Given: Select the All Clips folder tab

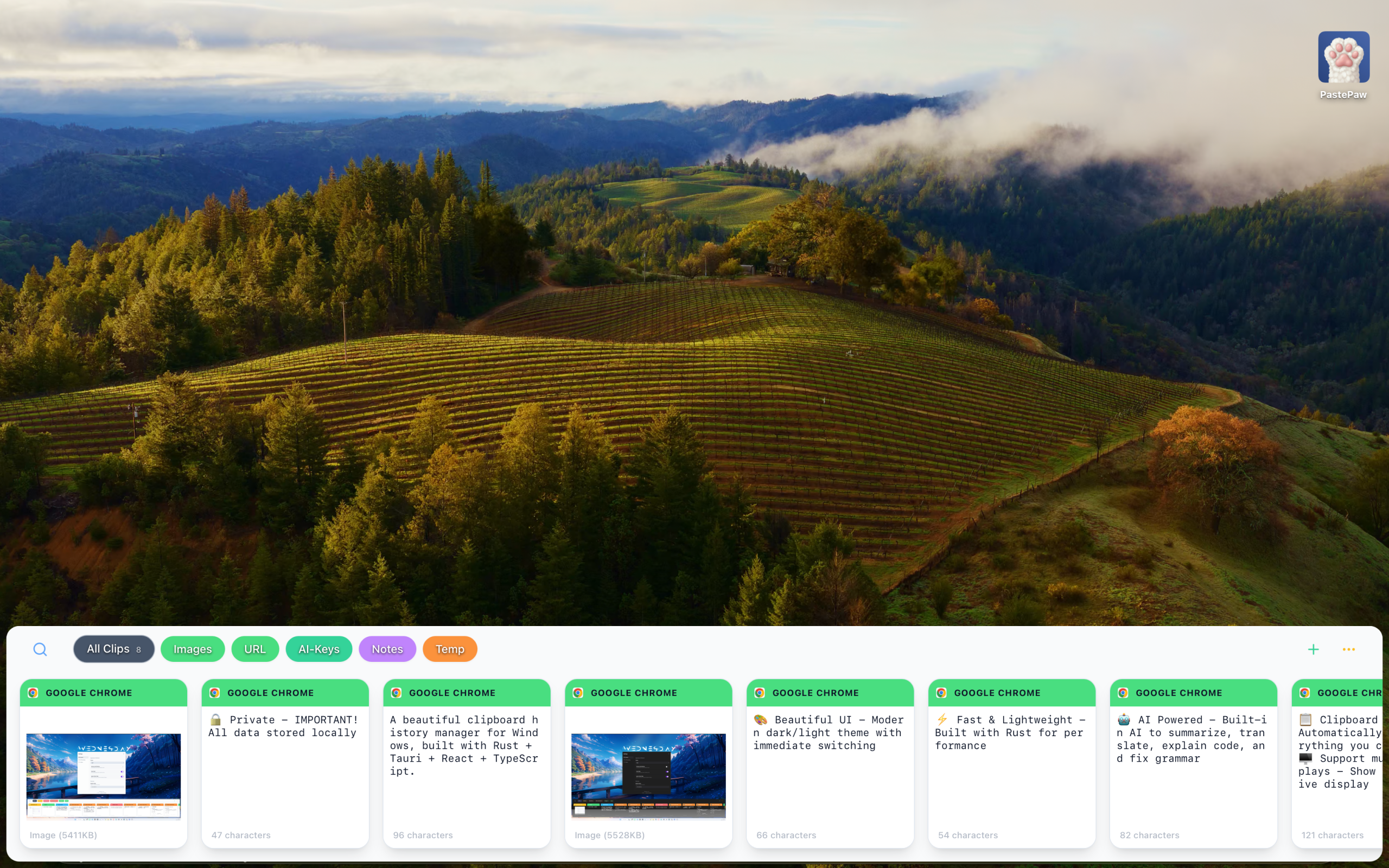Looking at the screenshot, I should 113,649.
